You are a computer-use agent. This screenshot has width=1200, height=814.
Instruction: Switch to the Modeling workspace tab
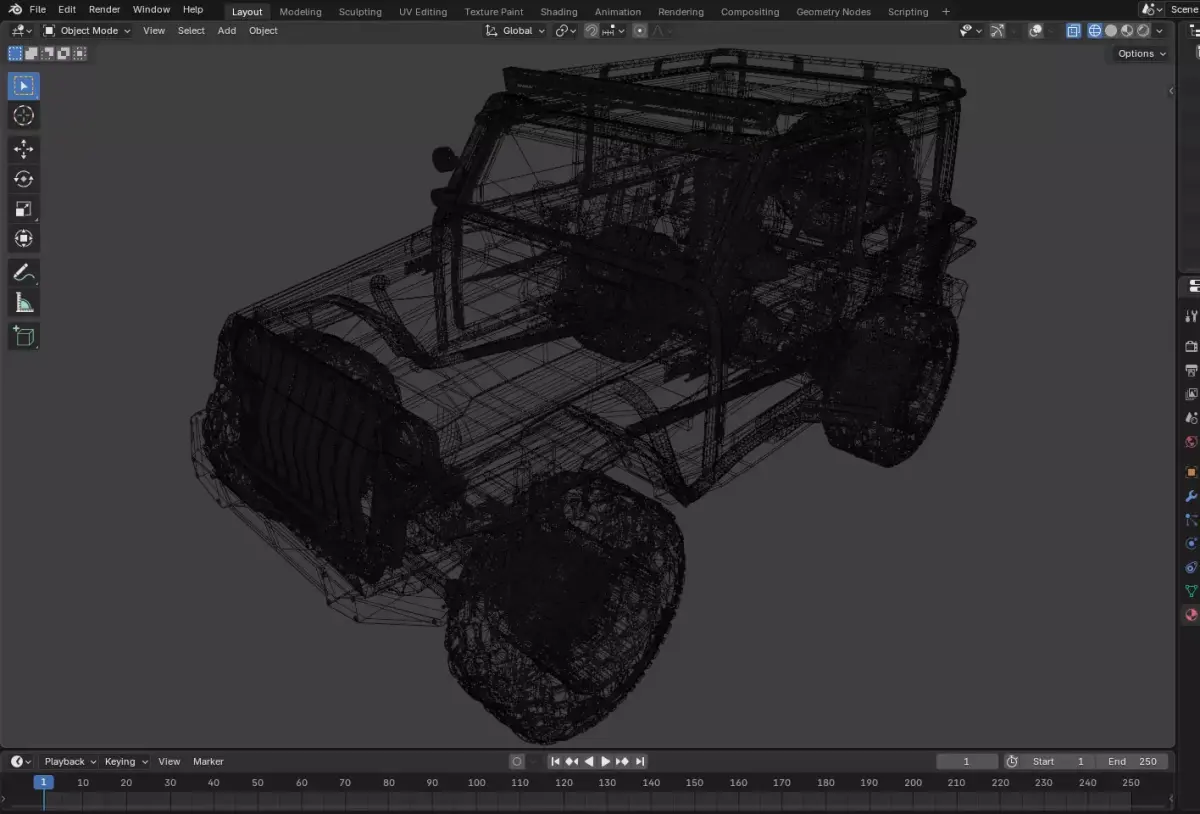point(300,12)
